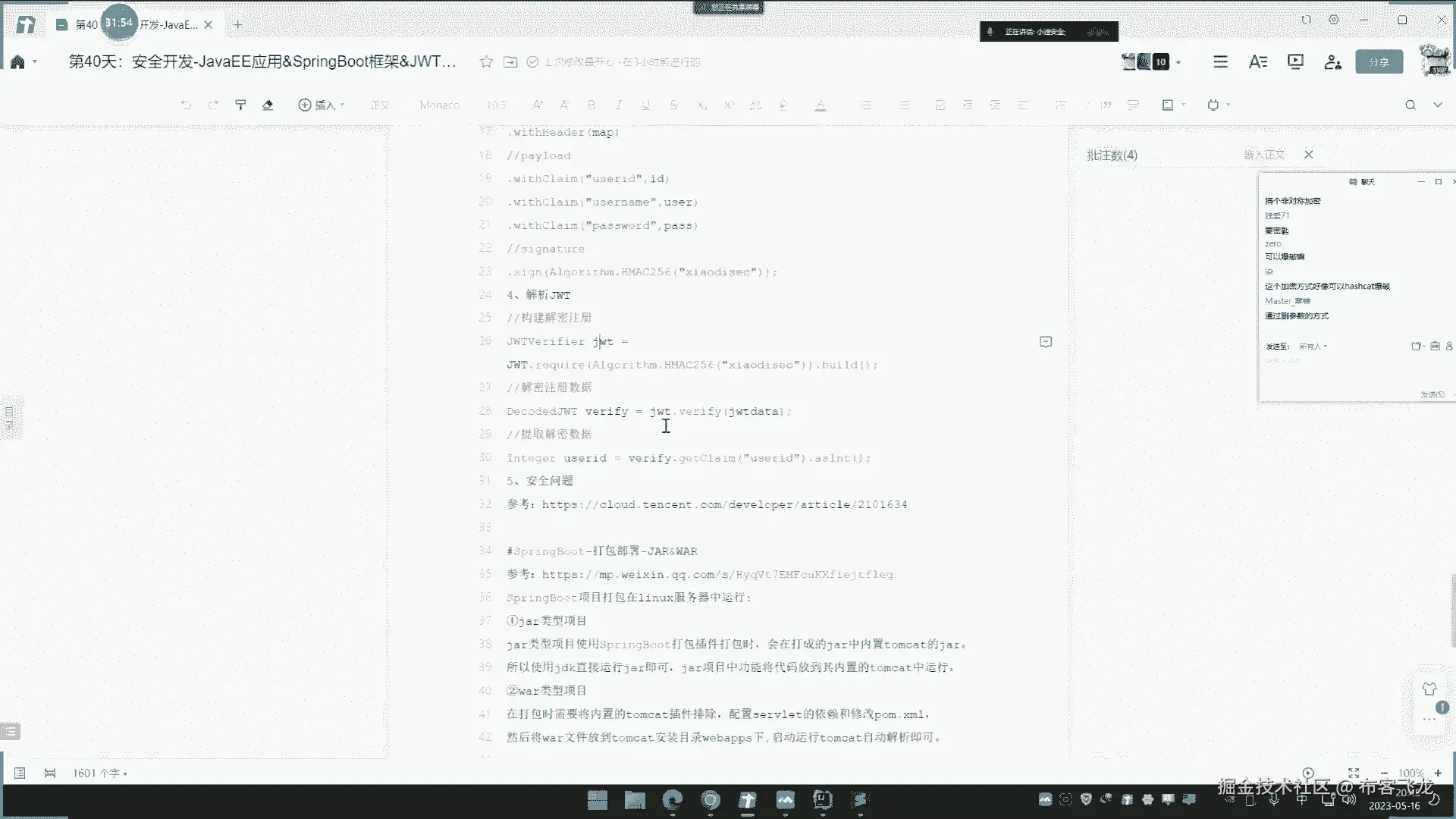Open a new tab with plus button

pyautogui.click(x=237, y=25)
